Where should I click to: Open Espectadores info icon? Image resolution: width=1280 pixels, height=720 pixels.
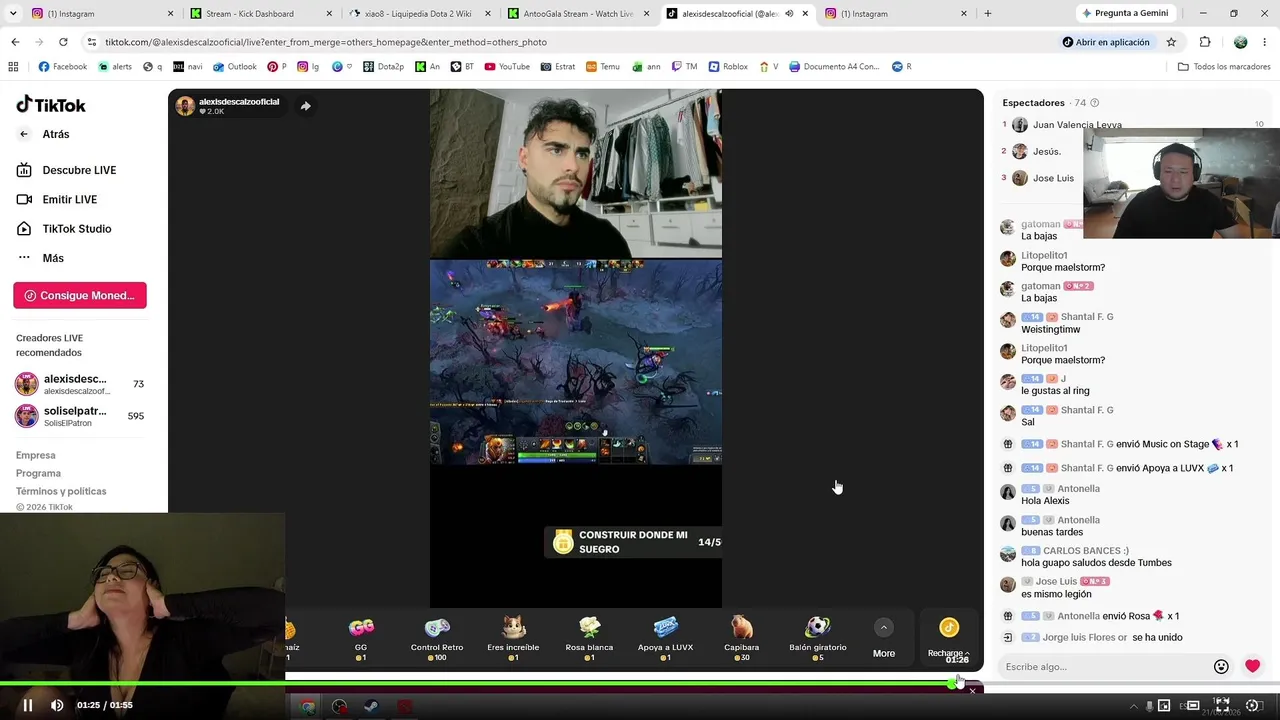[x=1095, y=103]
